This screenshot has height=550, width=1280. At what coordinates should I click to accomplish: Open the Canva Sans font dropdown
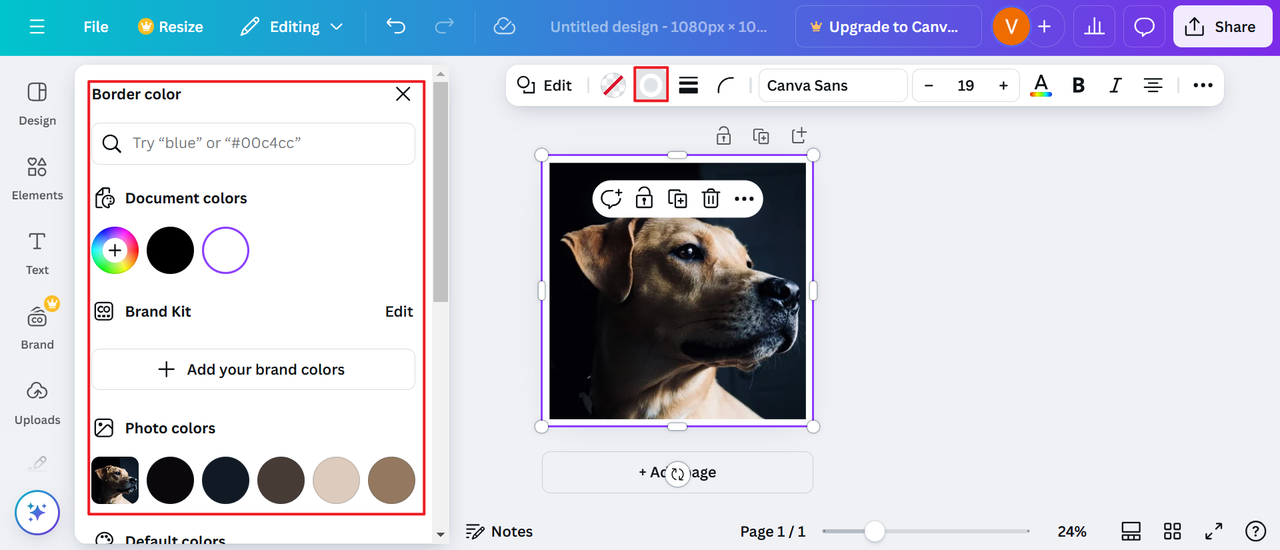832,85
